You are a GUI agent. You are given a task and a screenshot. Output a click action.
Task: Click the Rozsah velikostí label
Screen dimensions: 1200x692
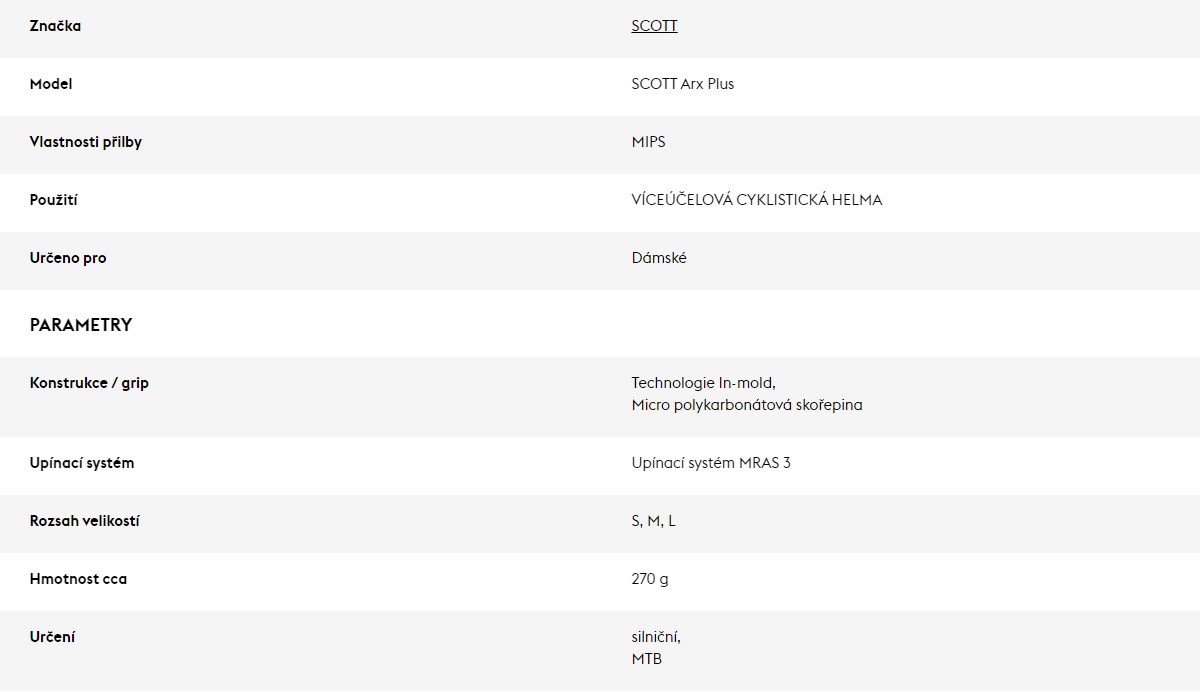(x=85, y=521)
